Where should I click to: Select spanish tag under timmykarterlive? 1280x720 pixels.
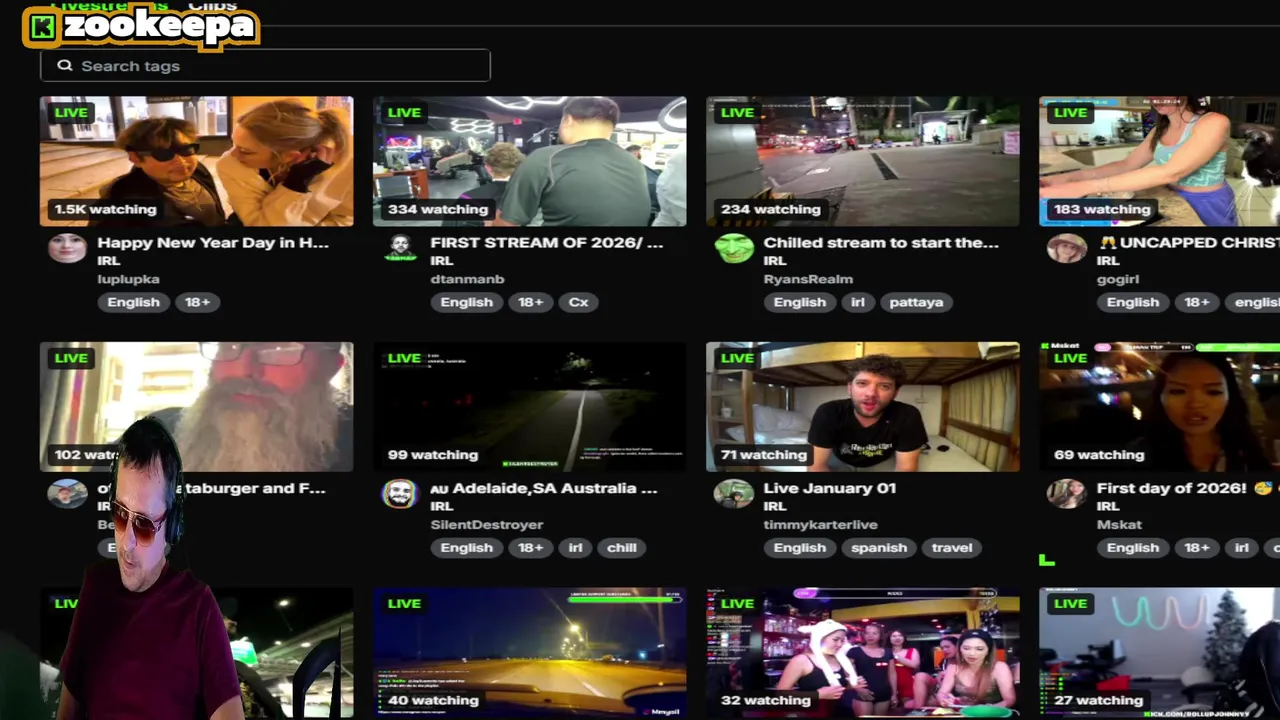(x=878, y=547)
